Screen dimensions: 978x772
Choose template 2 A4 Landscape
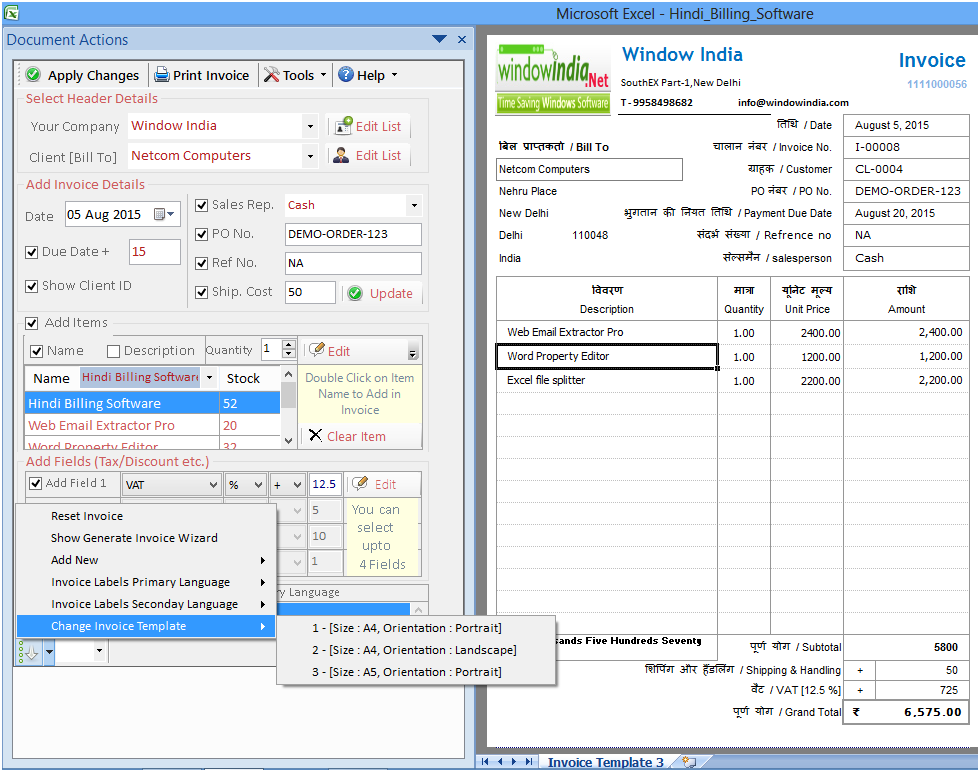pyautogui.click(x=415, y=650)
